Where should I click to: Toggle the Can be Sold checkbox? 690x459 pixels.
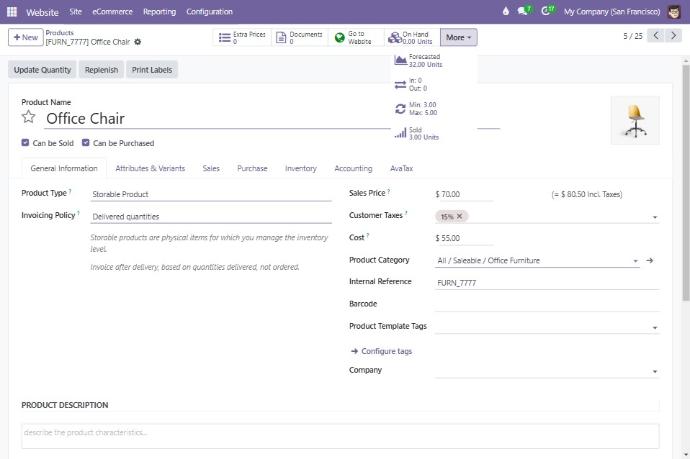pyautogui.click(x=25, y=143)
